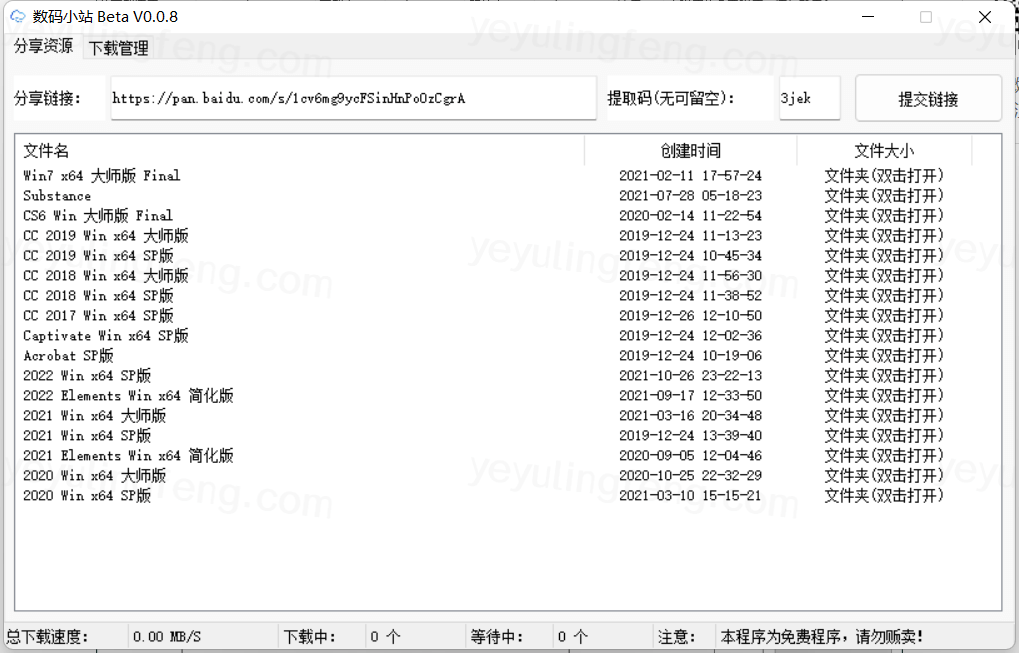
Task: Click the 0.00 MB/S download speed value
Action: click(167, 637)
